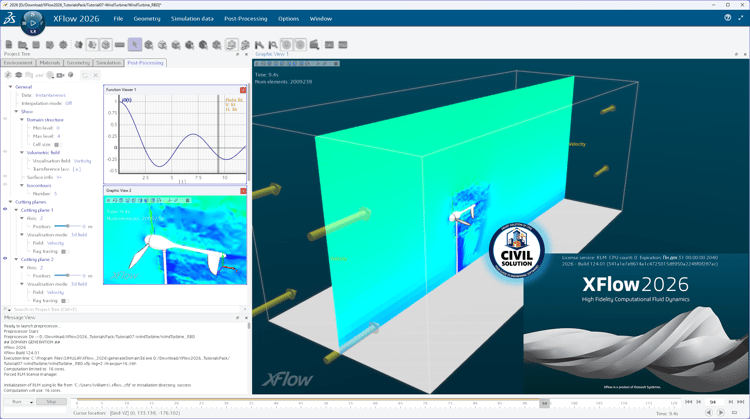Click the Run button

(x=16, y=402)
